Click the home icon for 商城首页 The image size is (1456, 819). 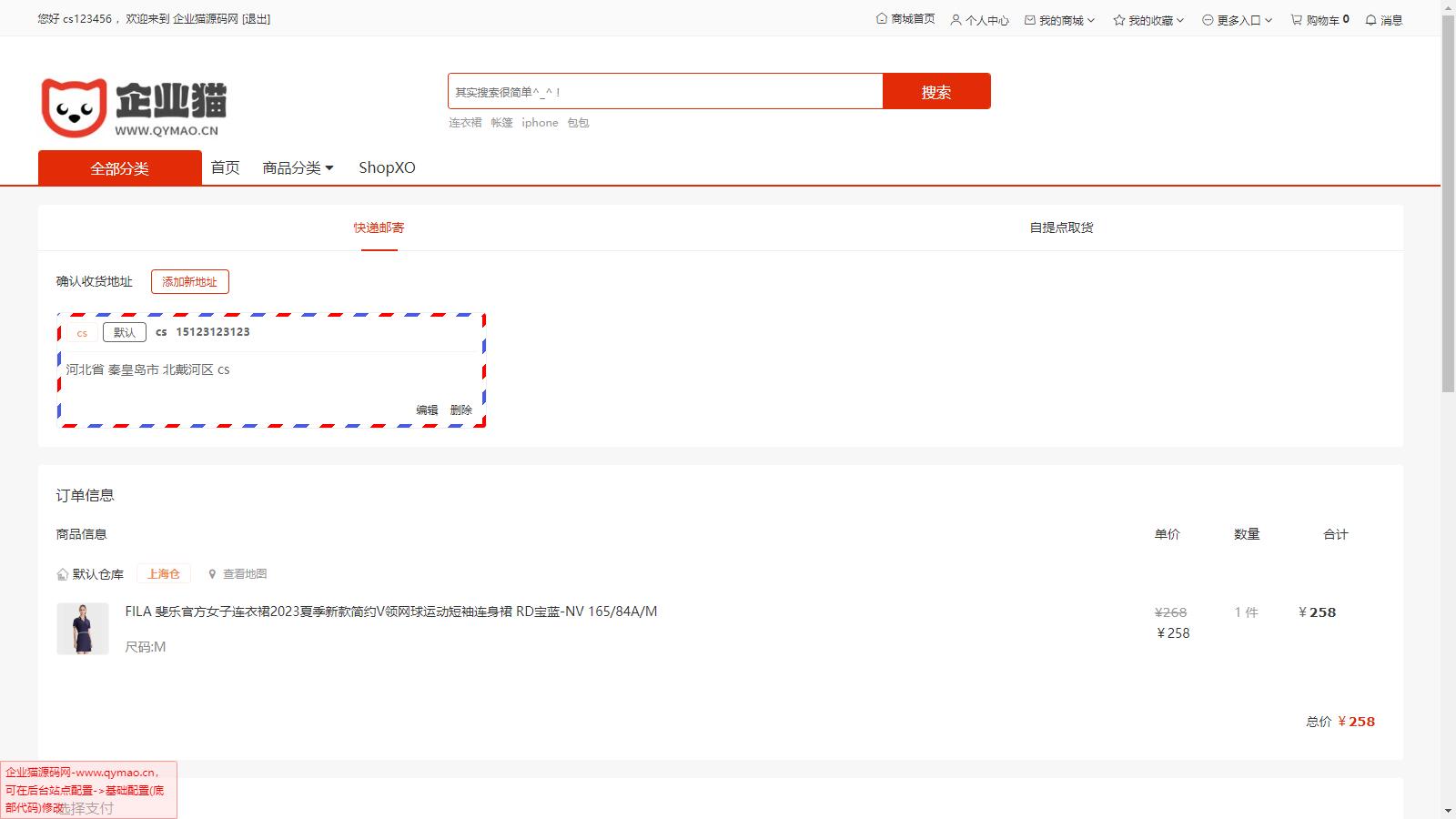pos(881,19)
